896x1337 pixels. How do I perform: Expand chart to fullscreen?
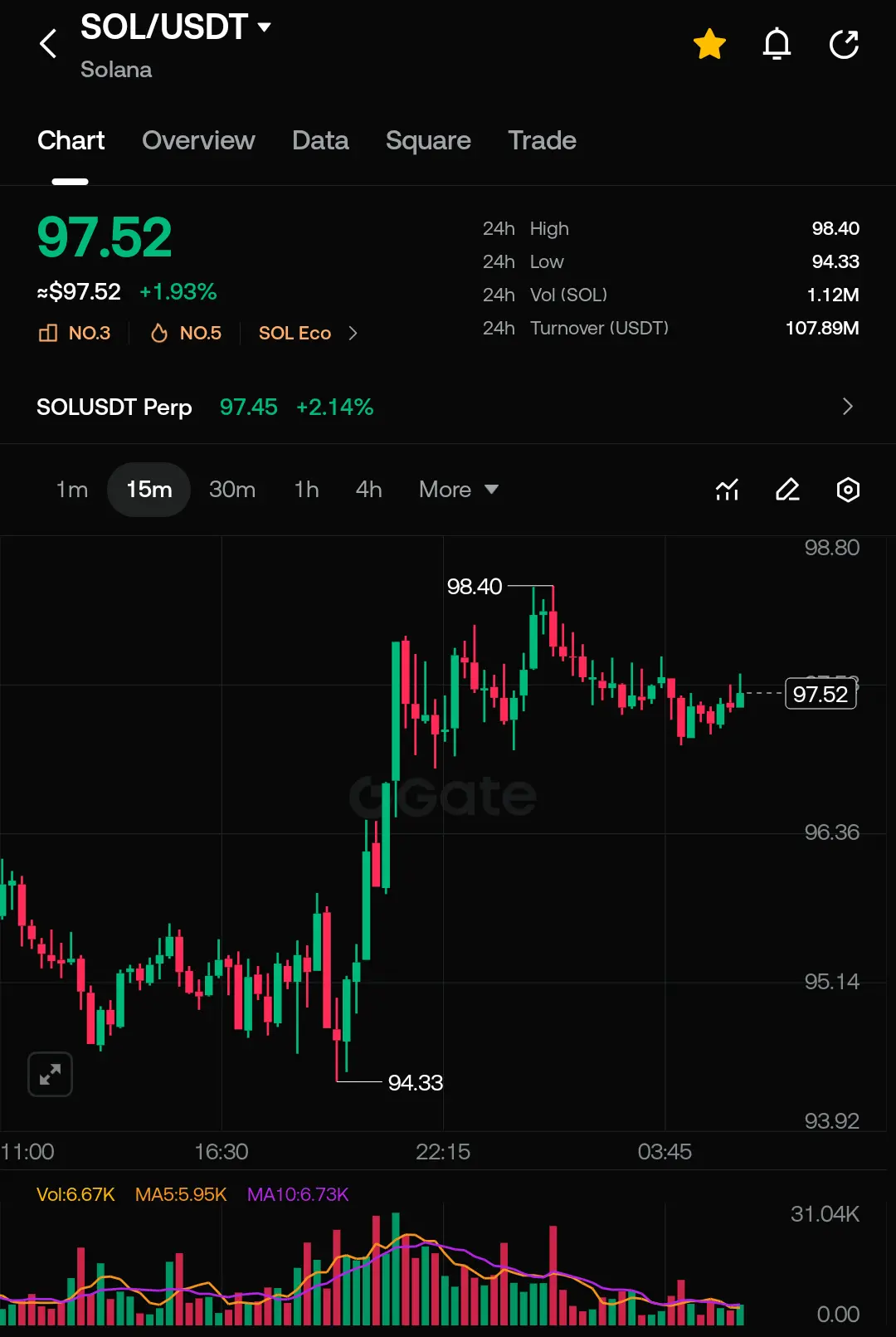[51, 1075]
